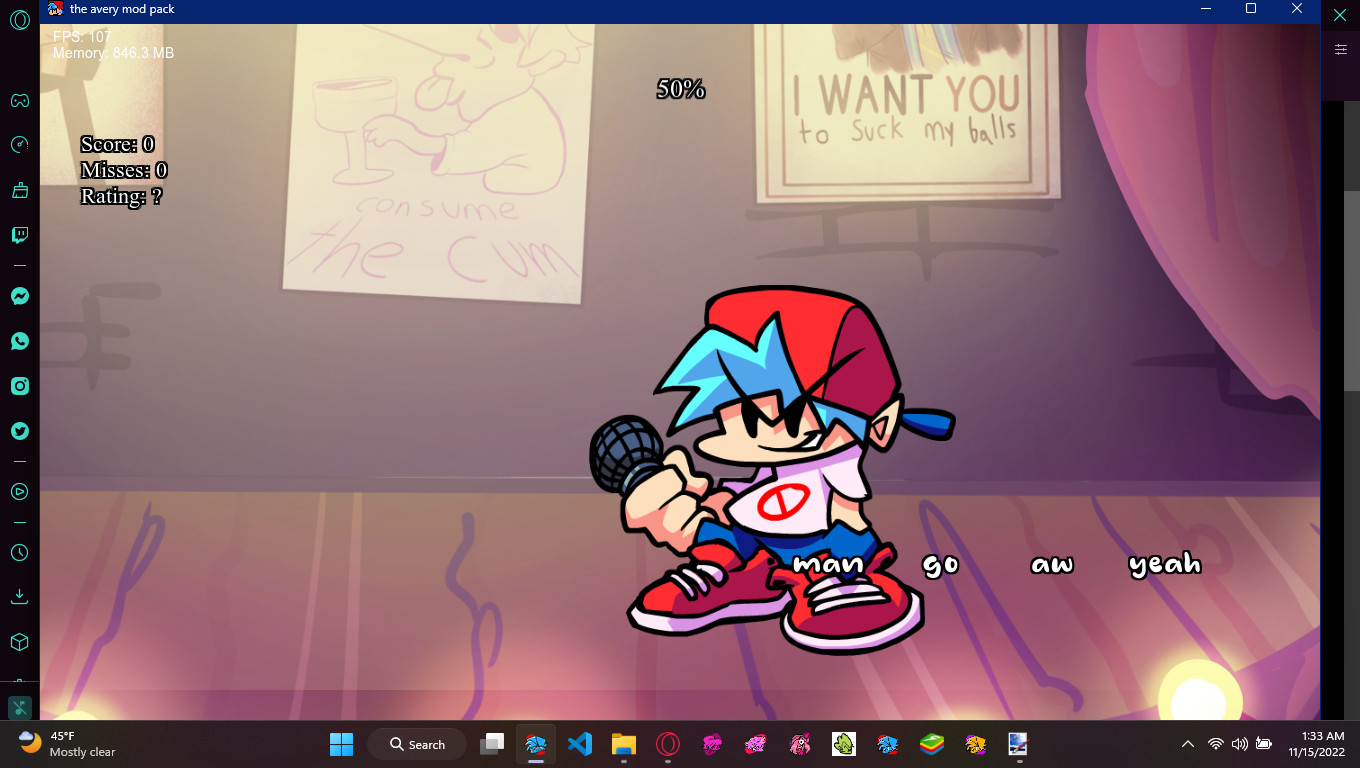1360x768 pixels.
Task: Click the Rating: ? text
Action: (x=121, y=196)
